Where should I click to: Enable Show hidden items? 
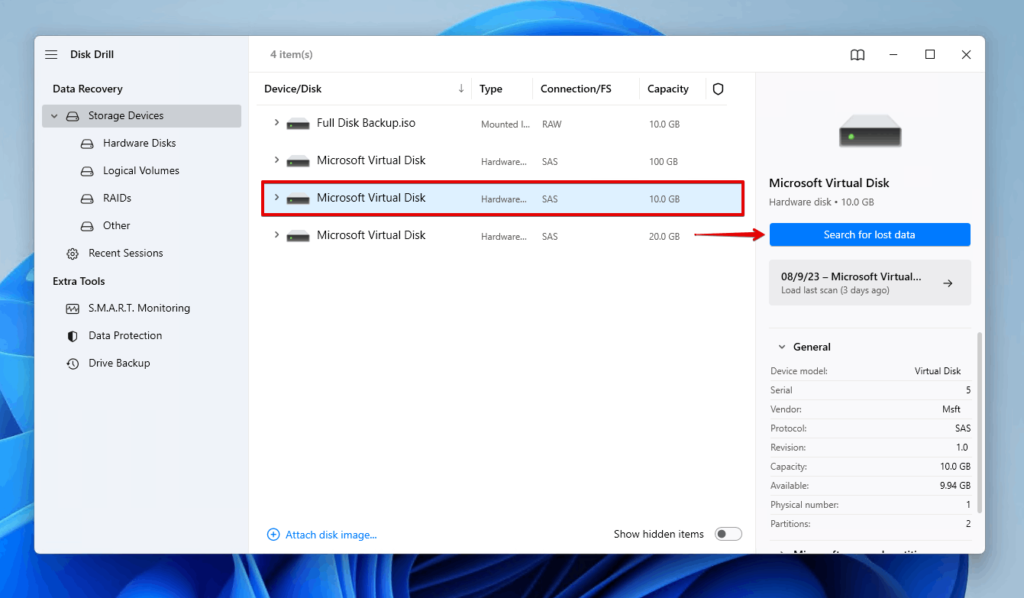tap(728, 534)
